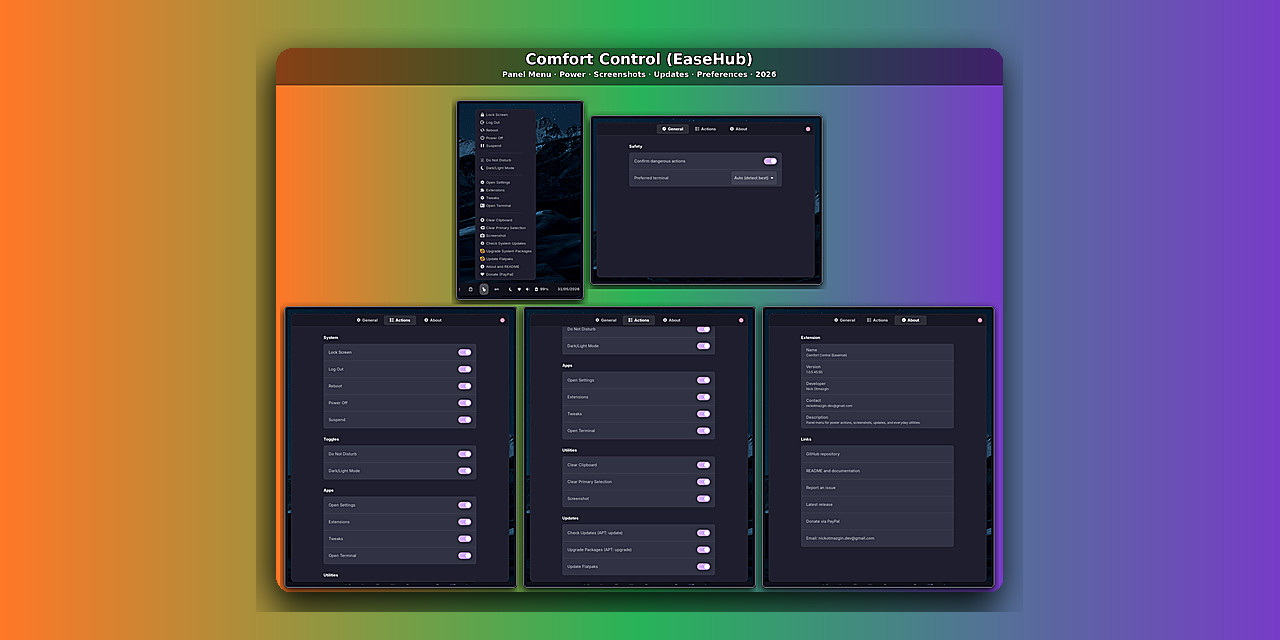The image size is (1280, 640).
Task: Click the orange icon beside Upgrade System Packages
Action: click(481, 251)
